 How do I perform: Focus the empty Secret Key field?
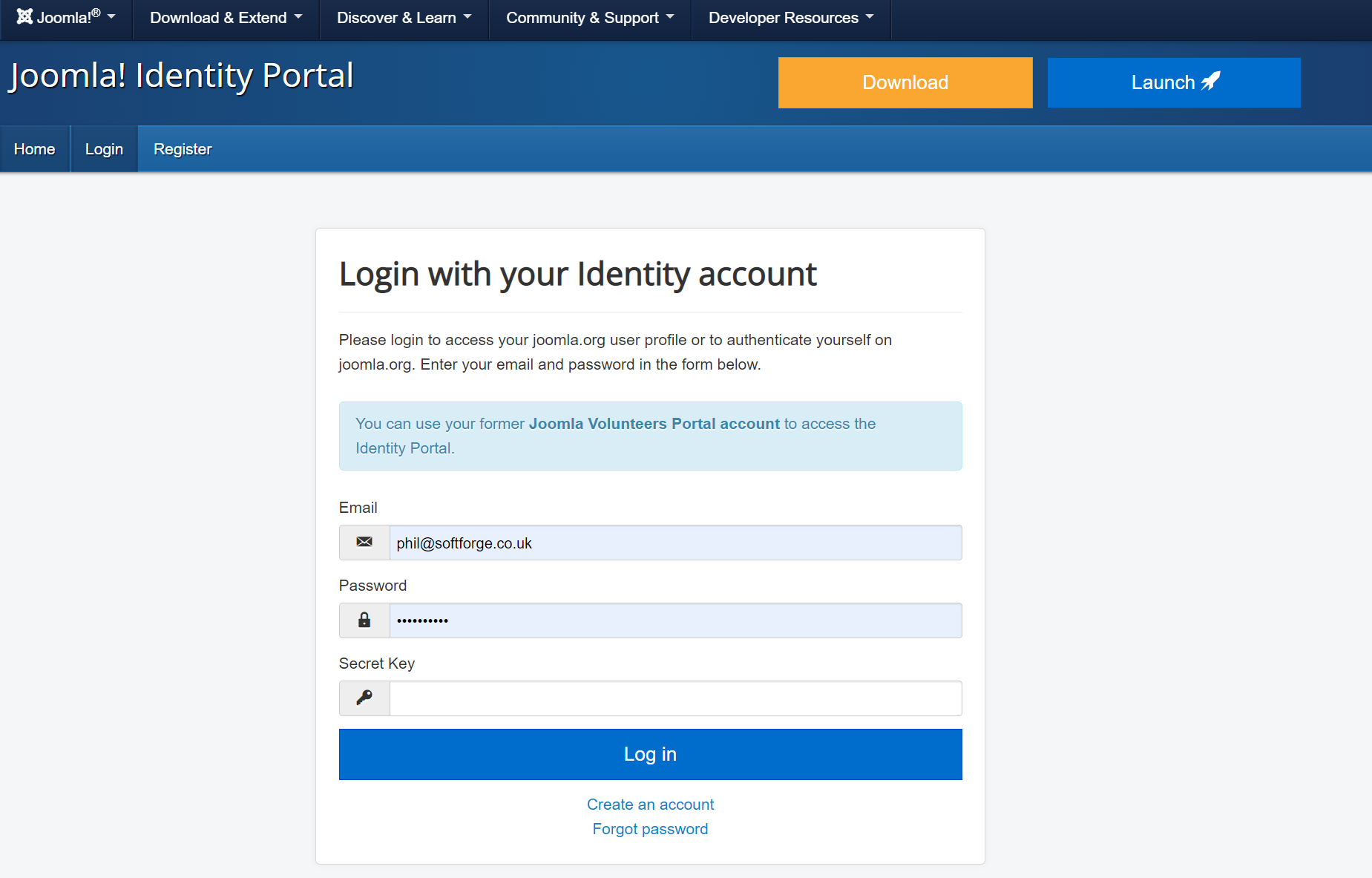click(675, 698)
